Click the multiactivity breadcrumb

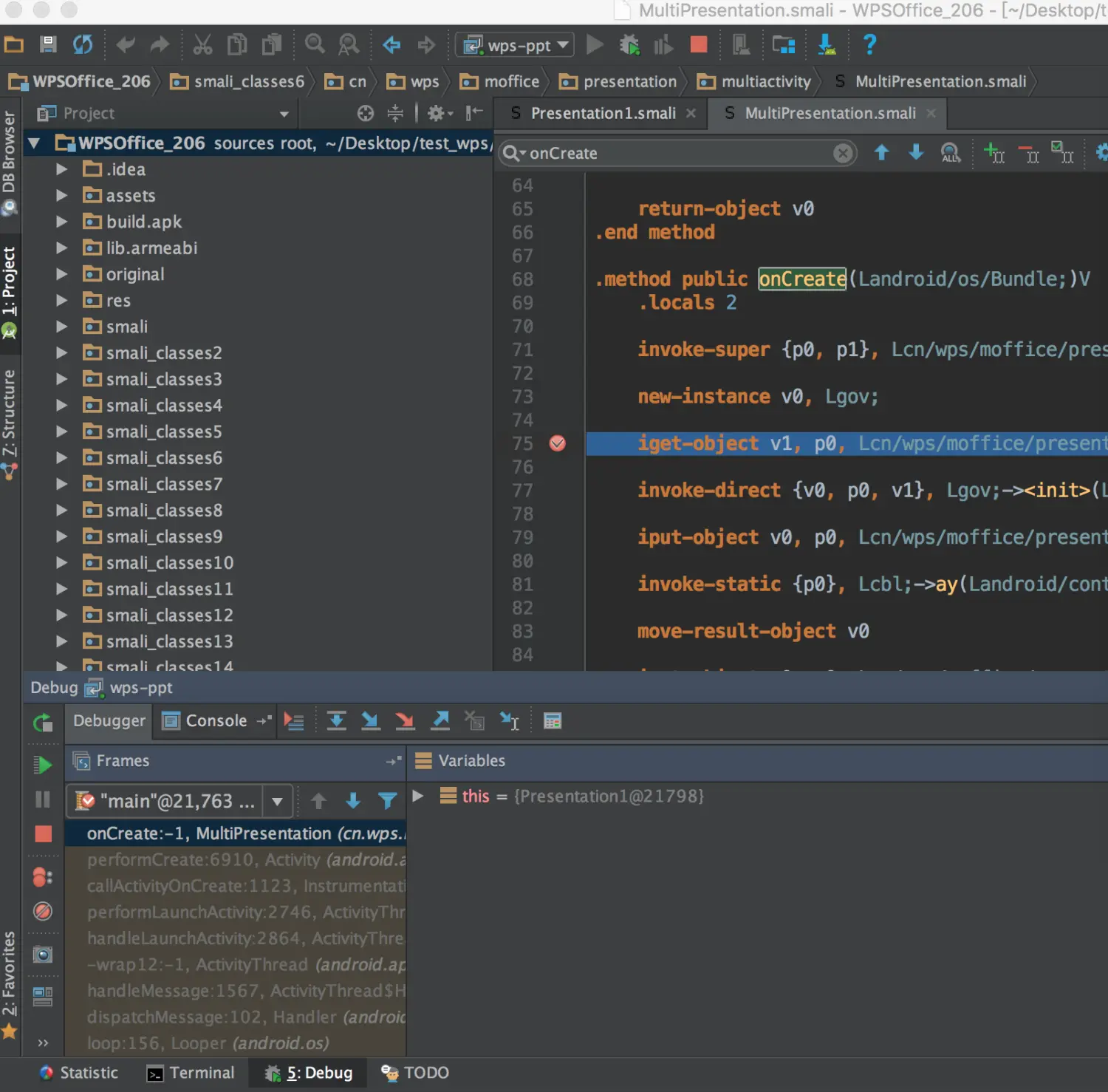[754, 81]
